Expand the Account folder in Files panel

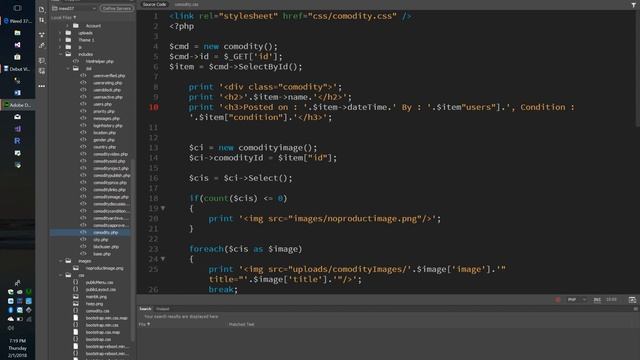[x=67, y=26]
